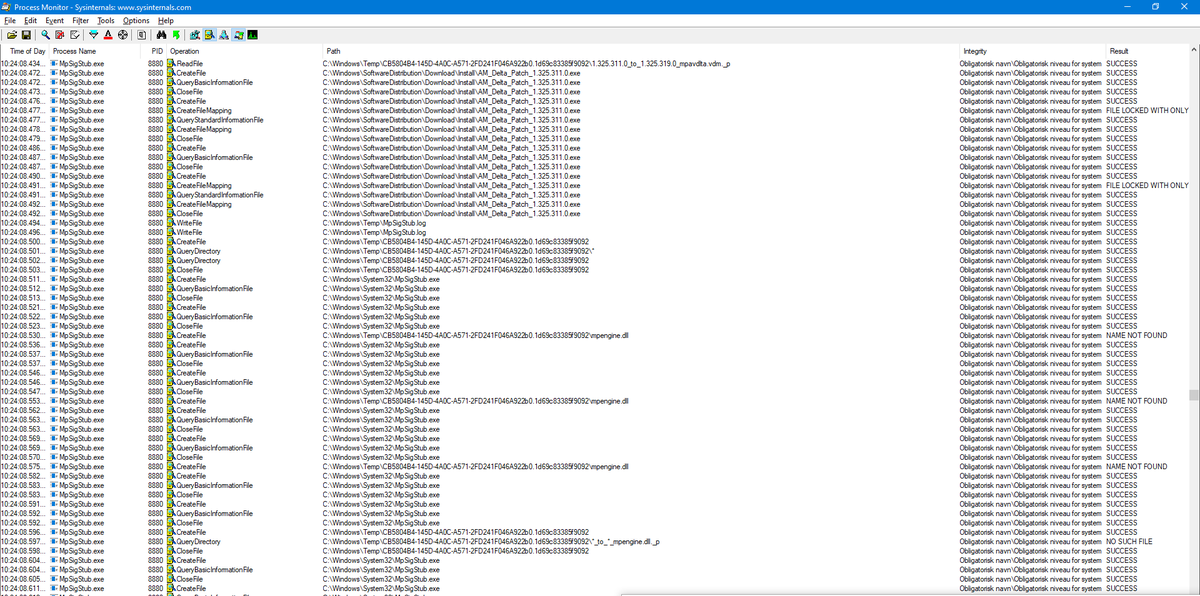
Task: Select the Include Process From Window target icon
Action: click(x=123, y=35)
